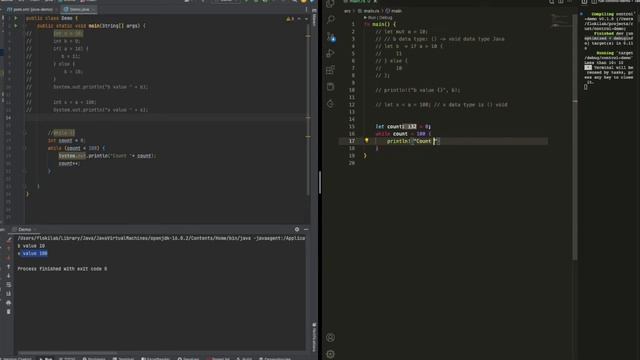Switch to pom.xml editor tab in IntelliJ

click(x=30, y=9)
